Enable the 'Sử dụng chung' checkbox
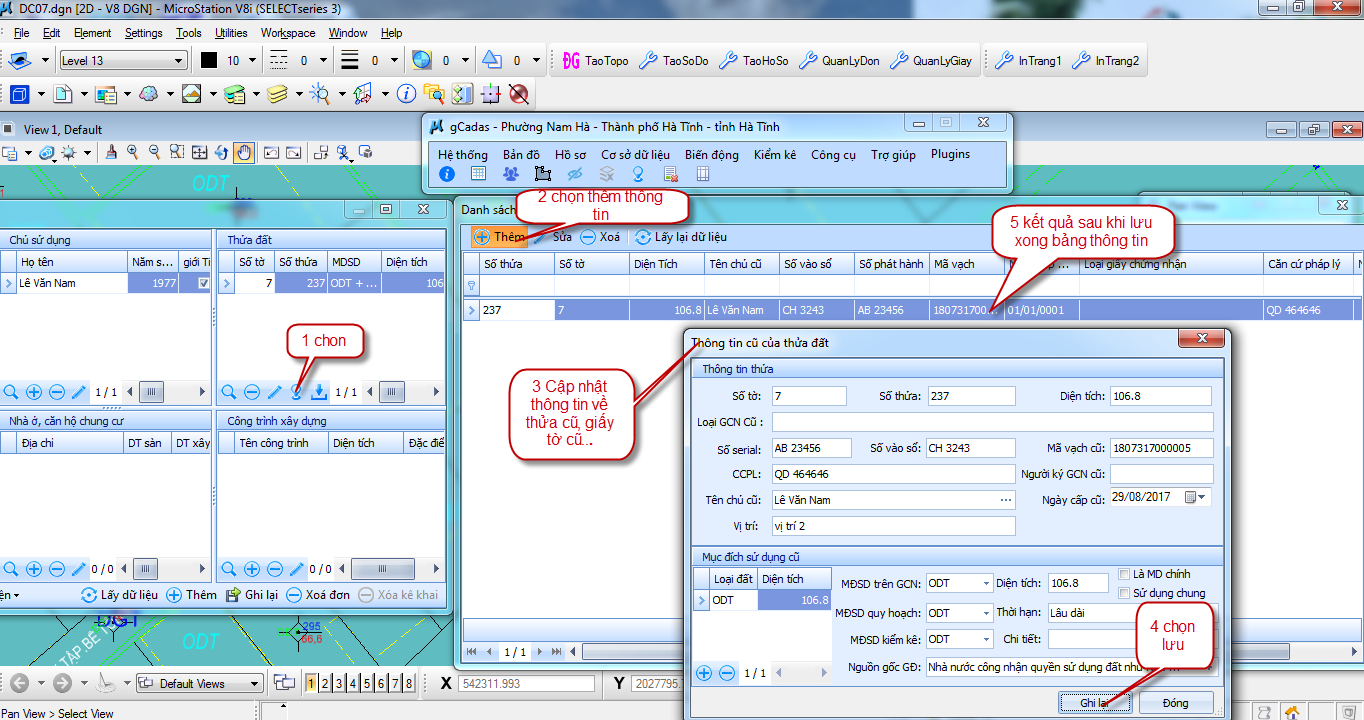Viewport: 1364px width, 720px height. [x=1125, y=593]
